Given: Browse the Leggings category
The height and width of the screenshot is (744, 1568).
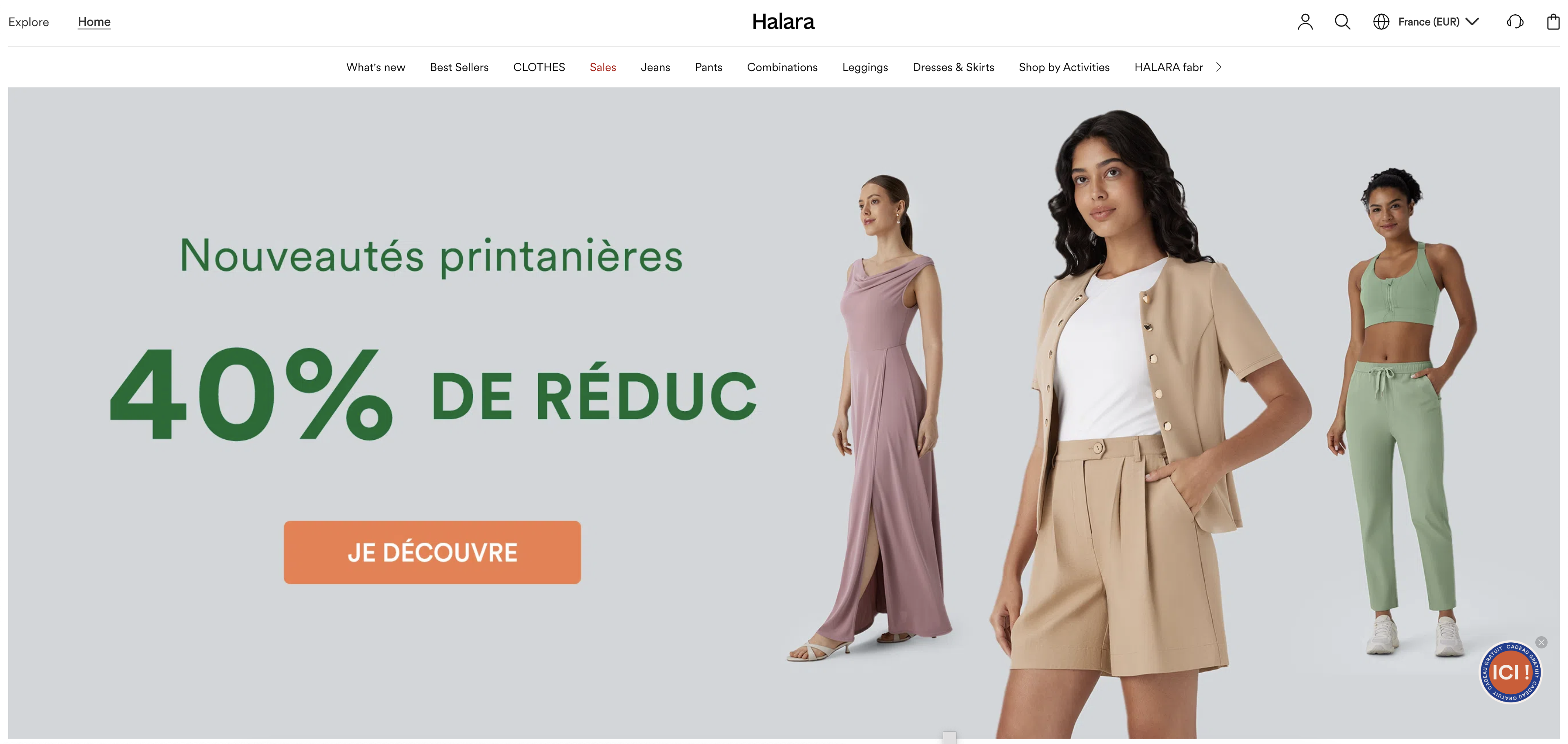Looking at the screenshot, I should [865, 67].
